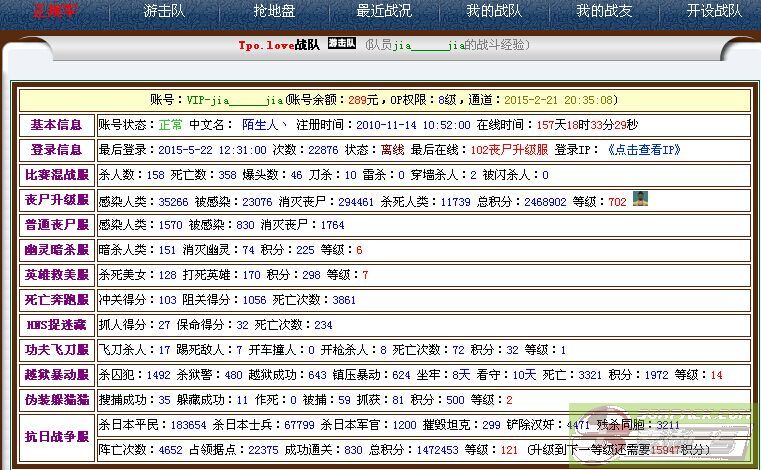Go to the 抢地盘 page
This screenshot has height=470, width=761.
[x=275, y=11]
